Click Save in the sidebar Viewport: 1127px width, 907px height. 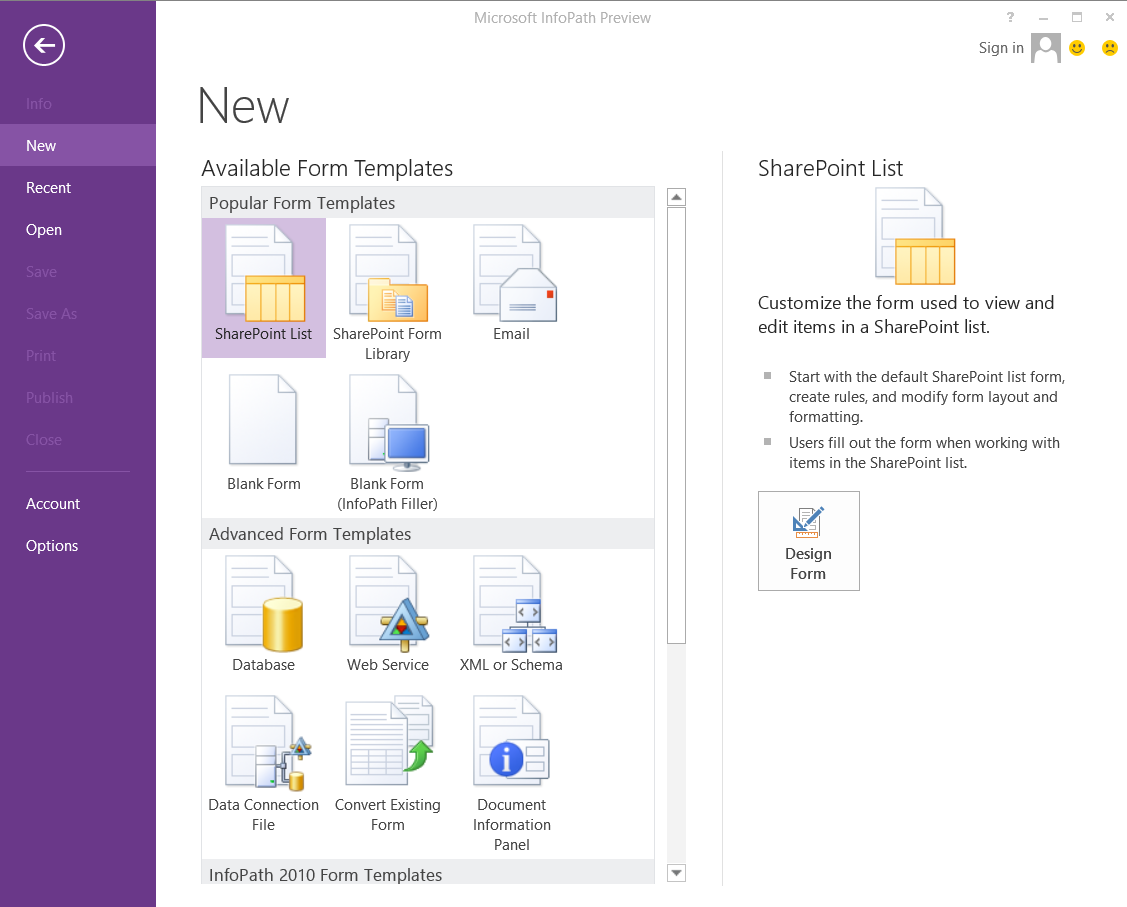tap(78, 272)
